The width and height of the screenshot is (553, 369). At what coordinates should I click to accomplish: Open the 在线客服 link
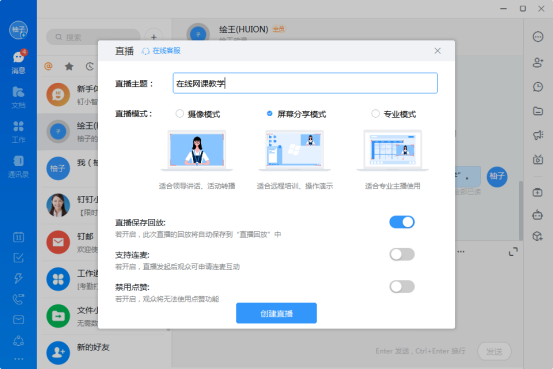161,51
